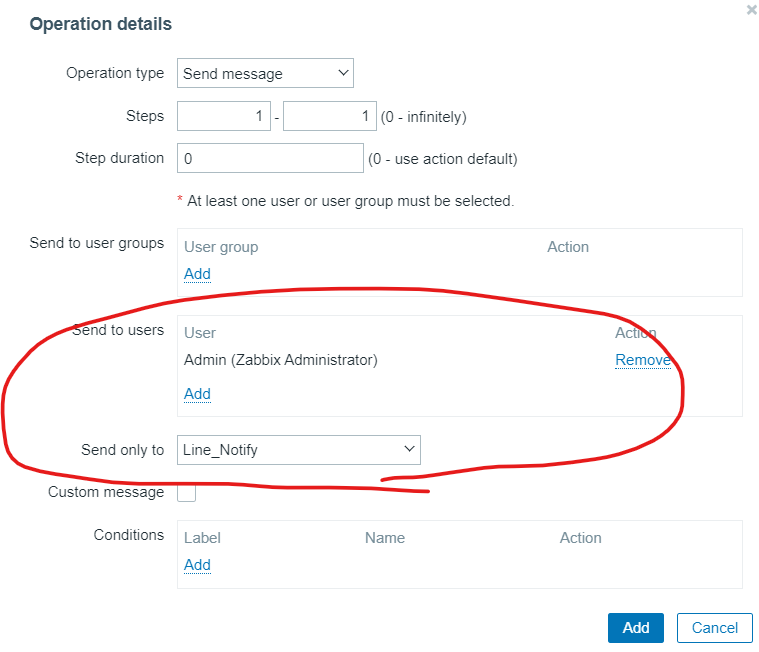This screenshot has width=759, height=652.
Task: Click the Line_Notify dropdown chevron
Action: click(x=410, y=449)
